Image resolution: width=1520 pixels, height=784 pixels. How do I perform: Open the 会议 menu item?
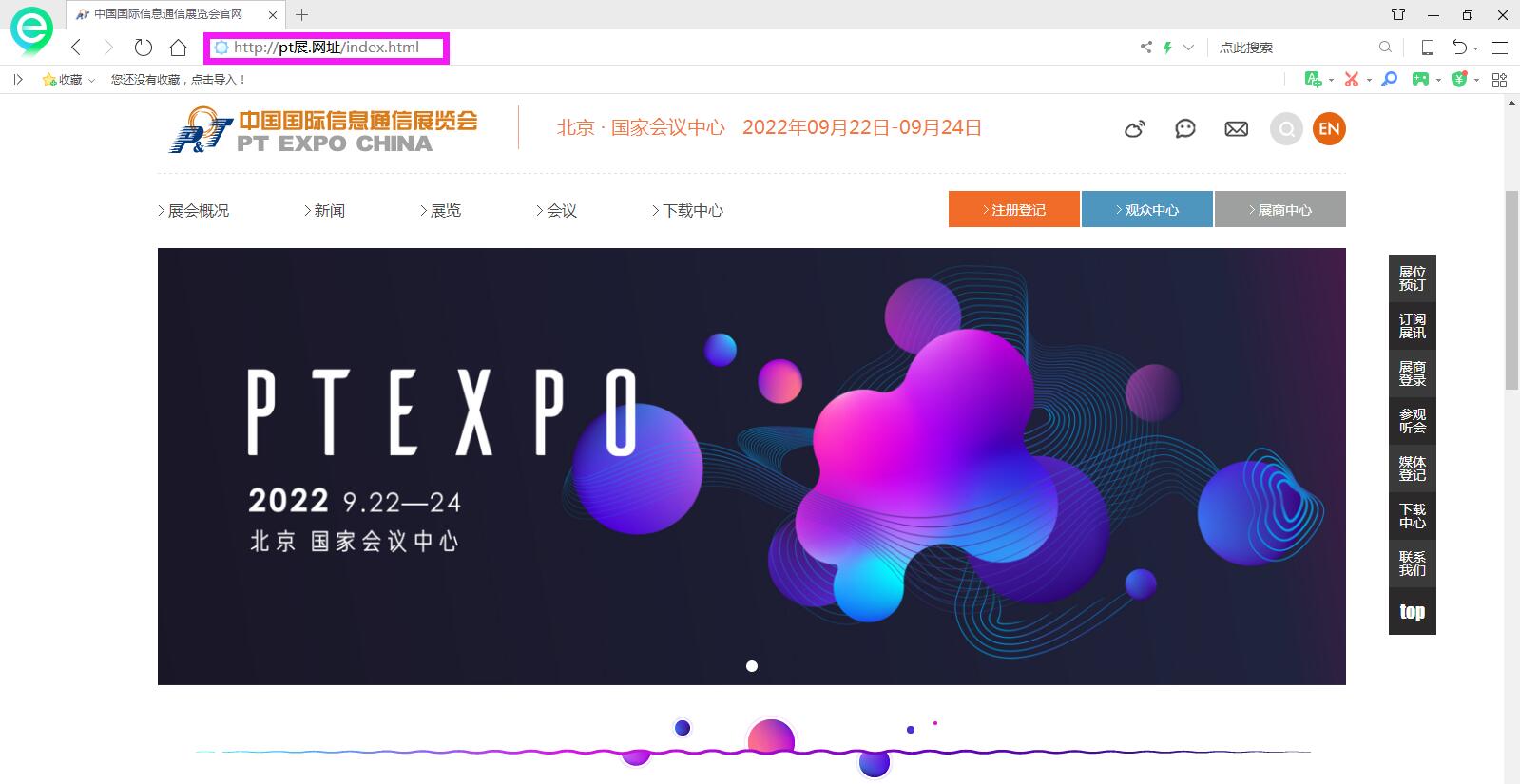click(557, 211)
